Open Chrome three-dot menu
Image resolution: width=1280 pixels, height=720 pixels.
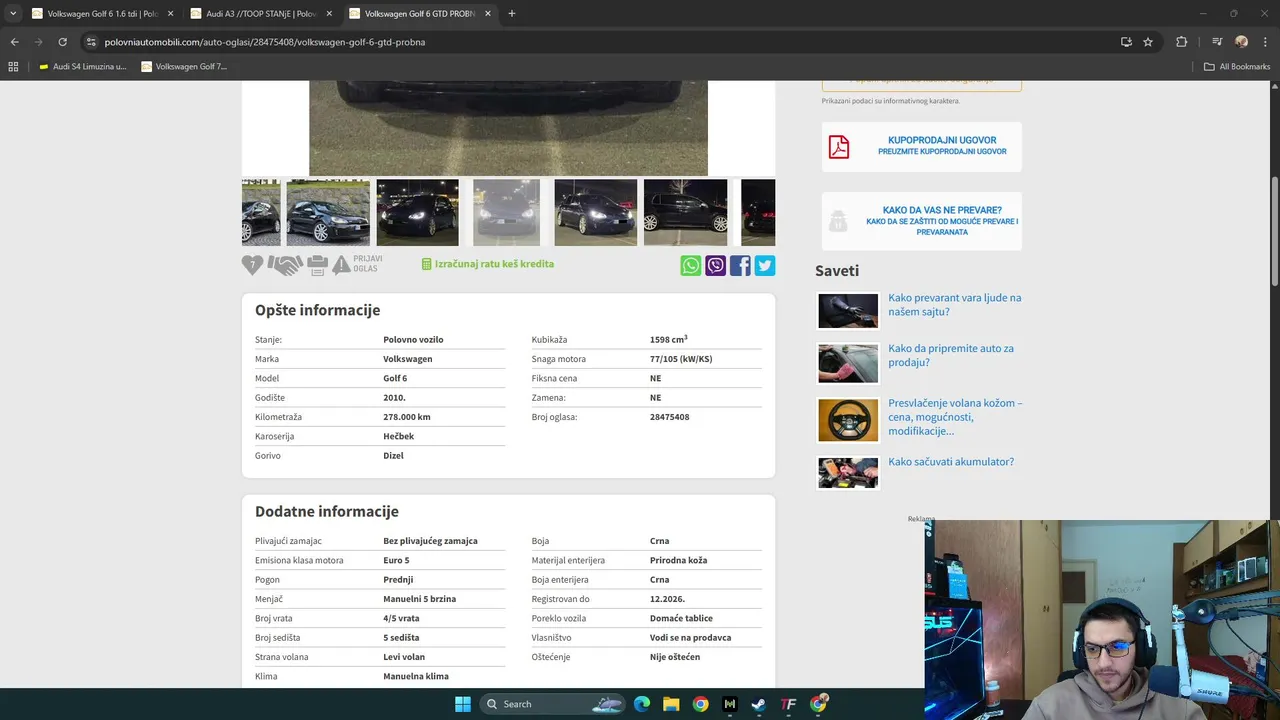point(1266,42)
